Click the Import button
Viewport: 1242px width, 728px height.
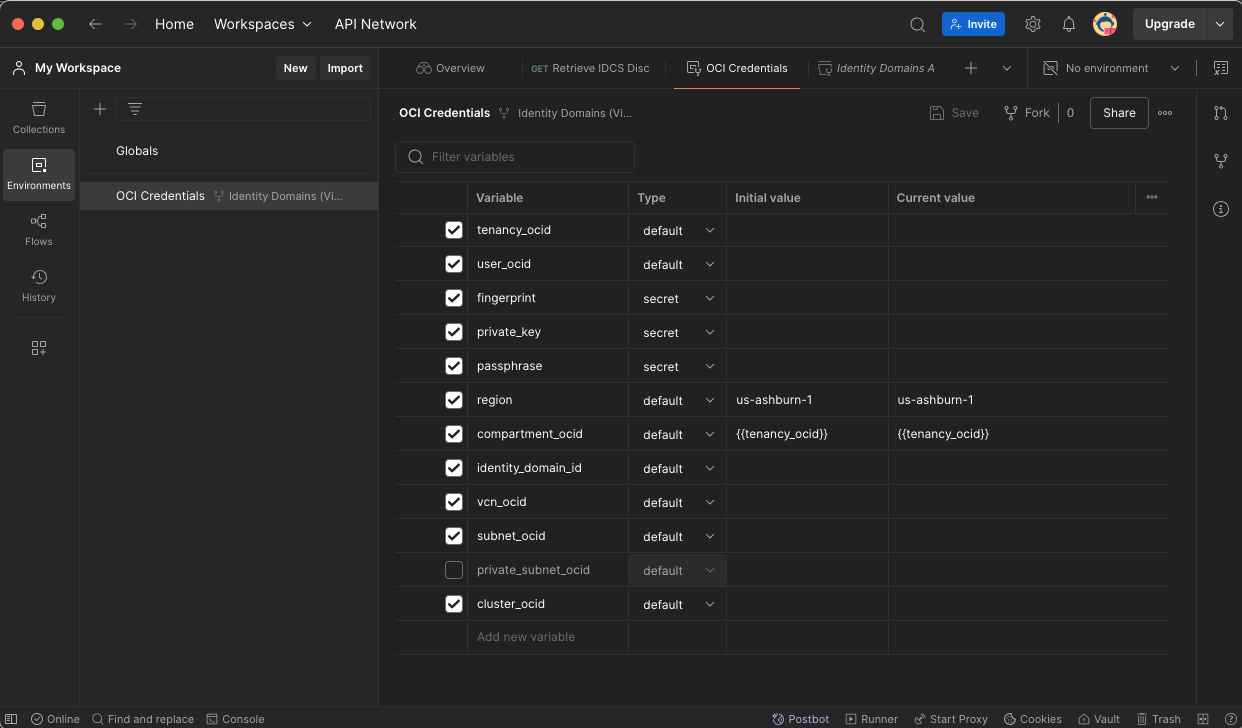point(345,68)
